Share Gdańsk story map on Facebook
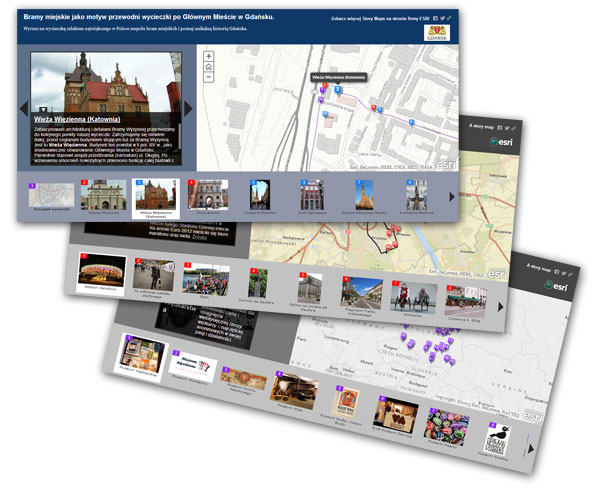Screen dimensions: 600x497 pos(435,18)
